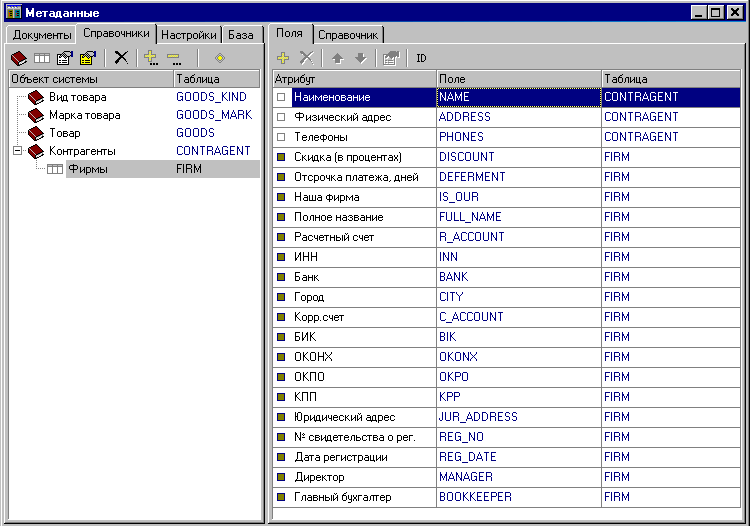Click the MANAGER field cell
Viewport: 750px width, 526px height.
(x=519, y=477)
